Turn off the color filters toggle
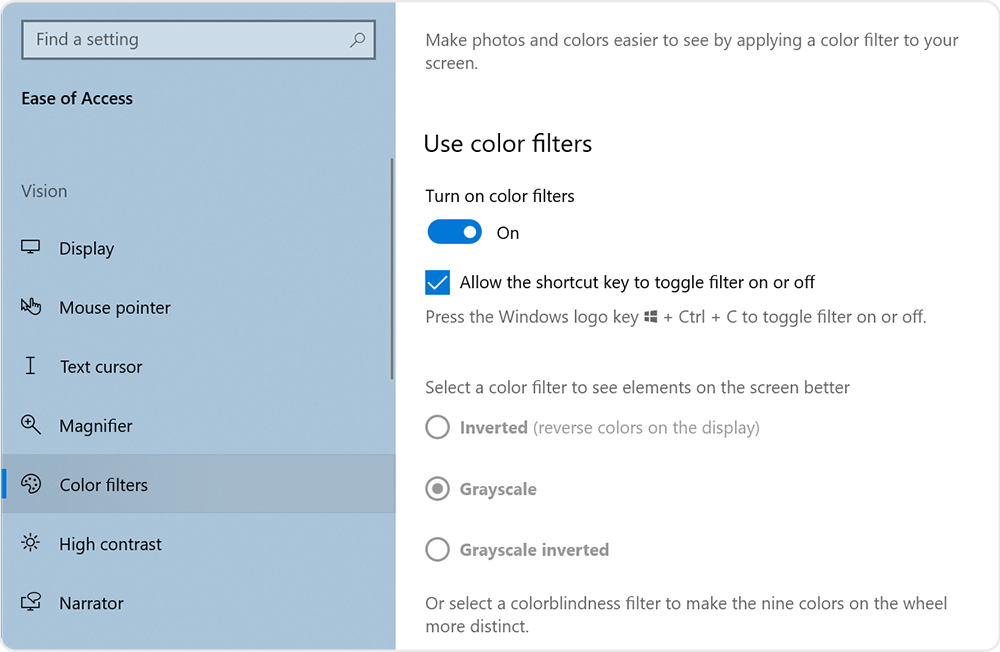 coord(454,231)
